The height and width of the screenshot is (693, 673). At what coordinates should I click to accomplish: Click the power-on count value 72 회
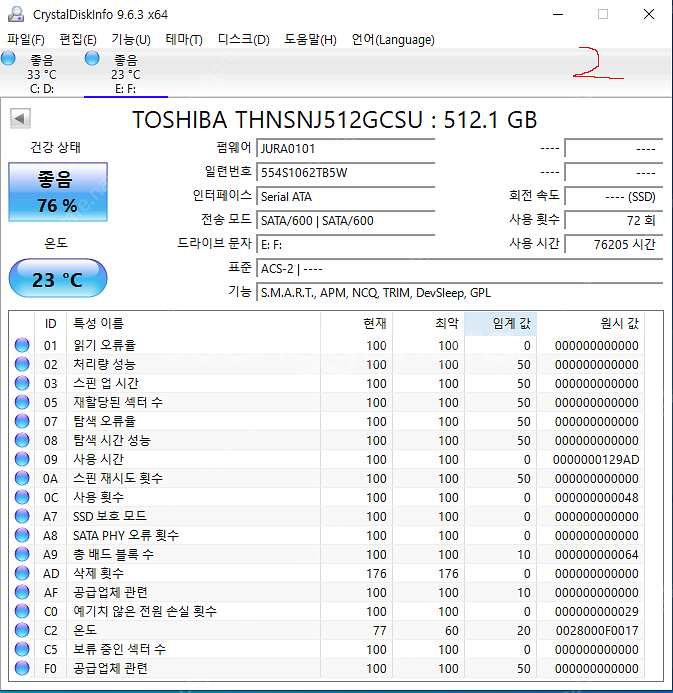click(614, 220)
